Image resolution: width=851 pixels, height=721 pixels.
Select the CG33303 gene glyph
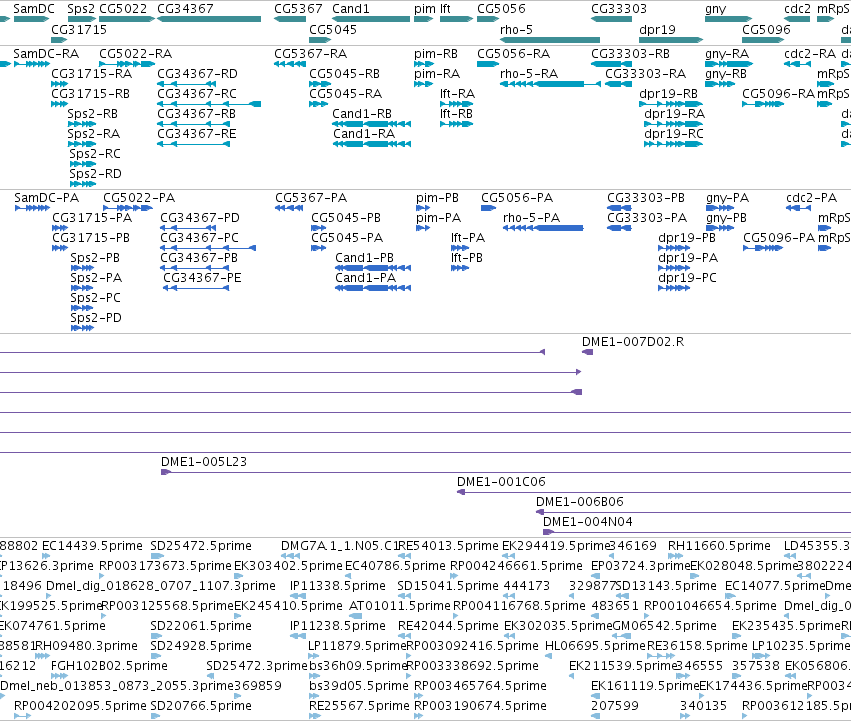click(611, 19)
